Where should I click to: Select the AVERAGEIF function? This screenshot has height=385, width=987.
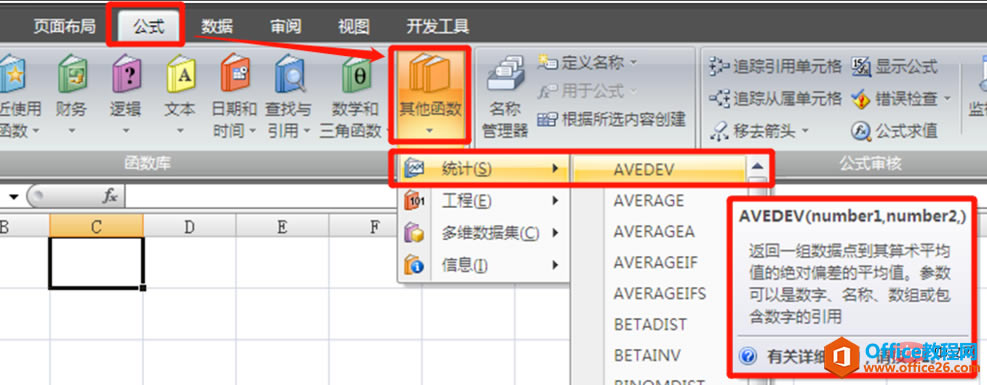(x=656, y=262)
